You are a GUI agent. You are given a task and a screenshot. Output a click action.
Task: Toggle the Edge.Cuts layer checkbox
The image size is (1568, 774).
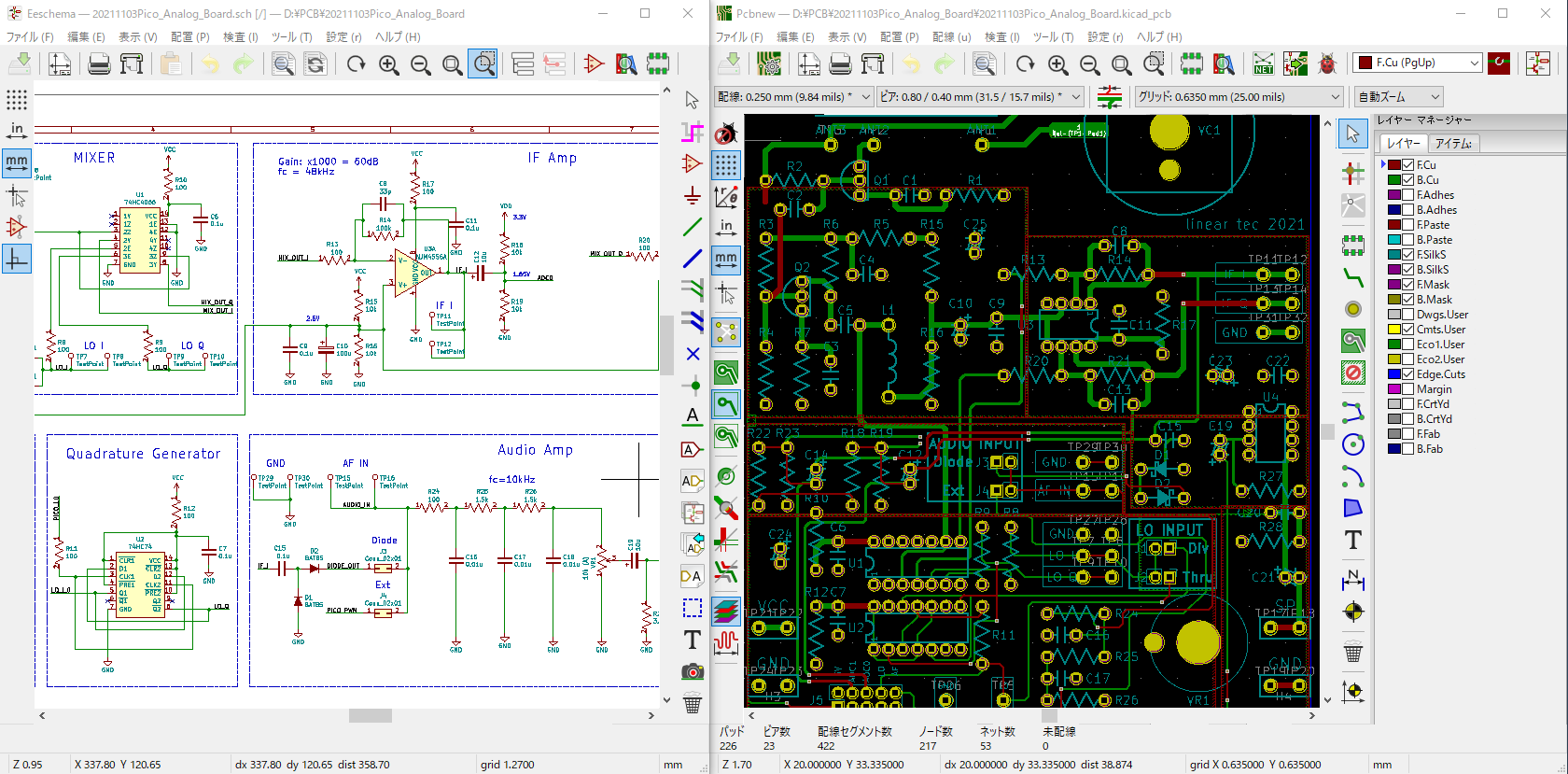pyautogui.click(x=1408, y=374)
